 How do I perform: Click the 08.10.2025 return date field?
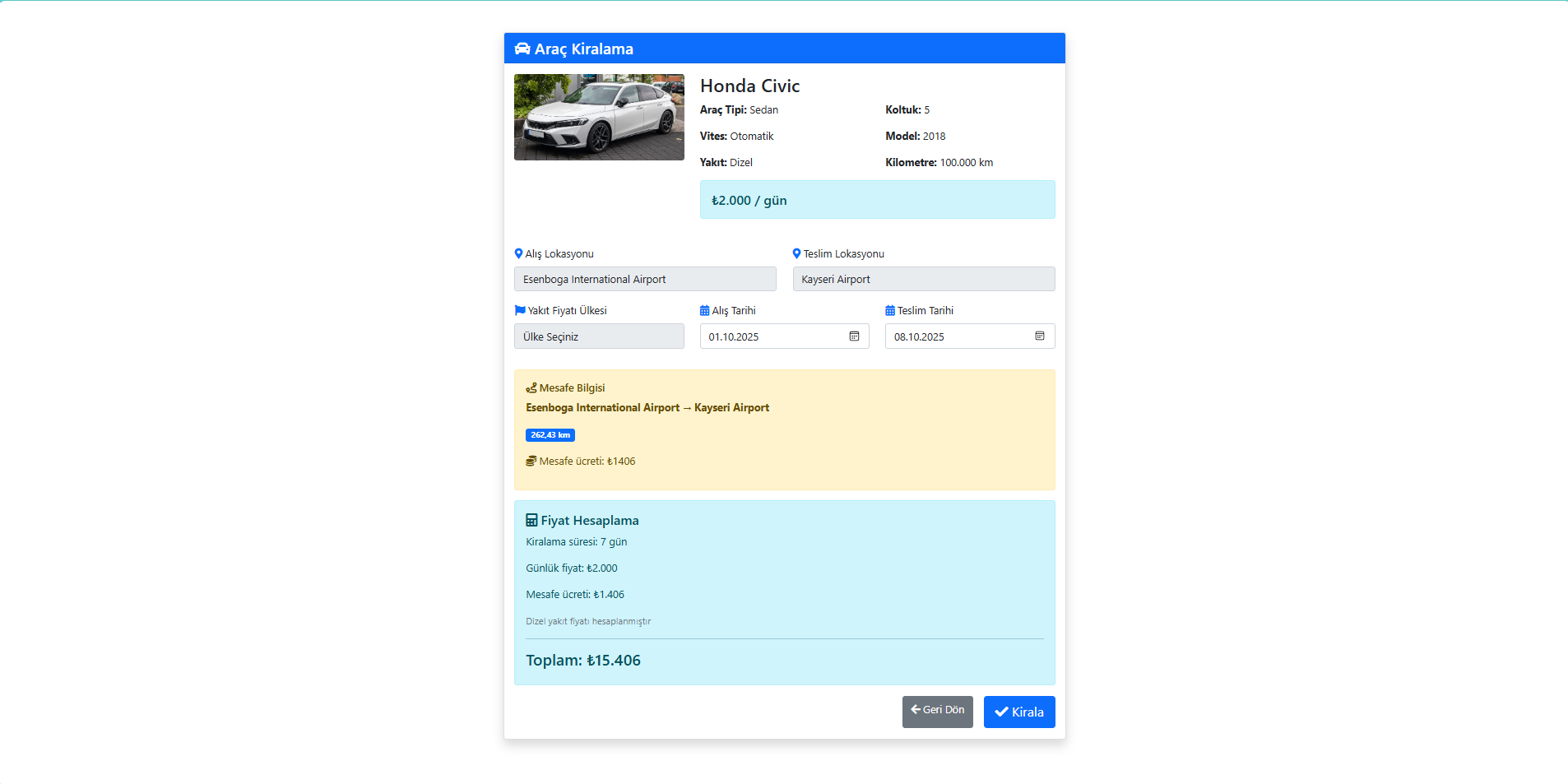pos(970,336)
